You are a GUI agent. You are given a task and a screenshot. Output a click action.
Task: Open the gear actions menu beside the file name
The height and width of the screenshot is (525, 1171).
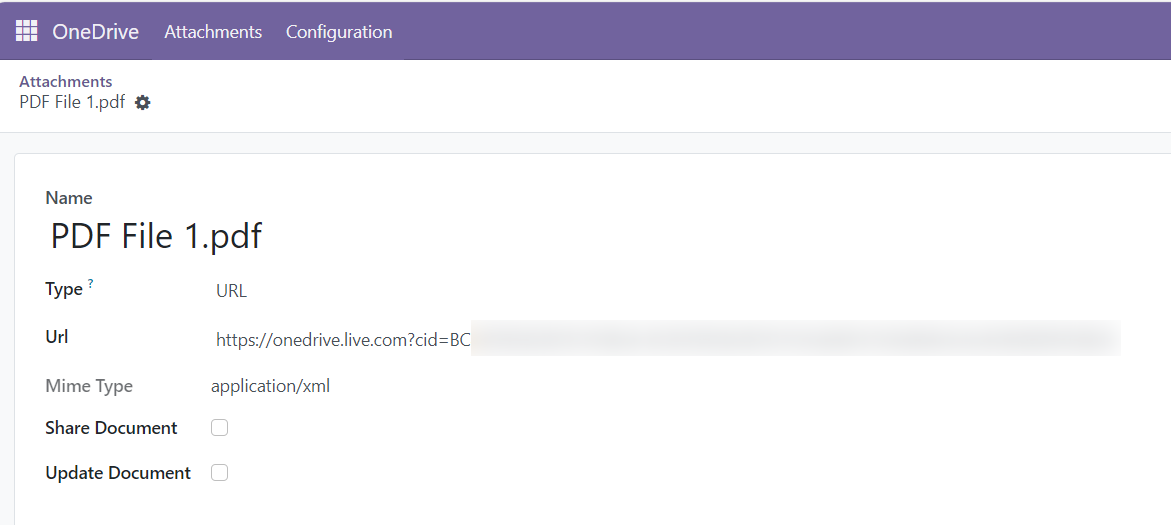[x=143, y=102]
